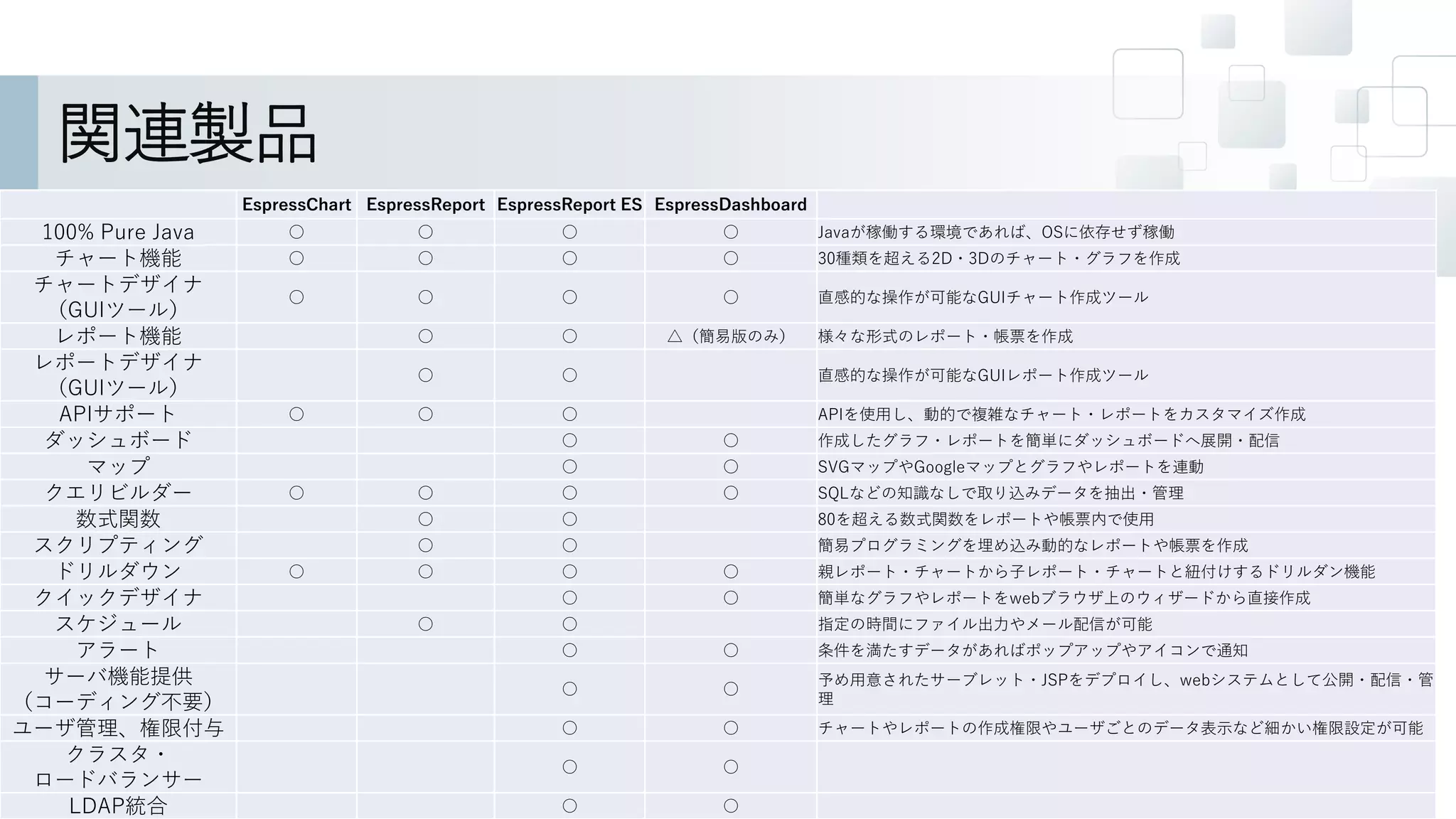This screenshot has height=819, width=1456.
Task: Select the EspressReport ES column header
Action: (569, 205)
